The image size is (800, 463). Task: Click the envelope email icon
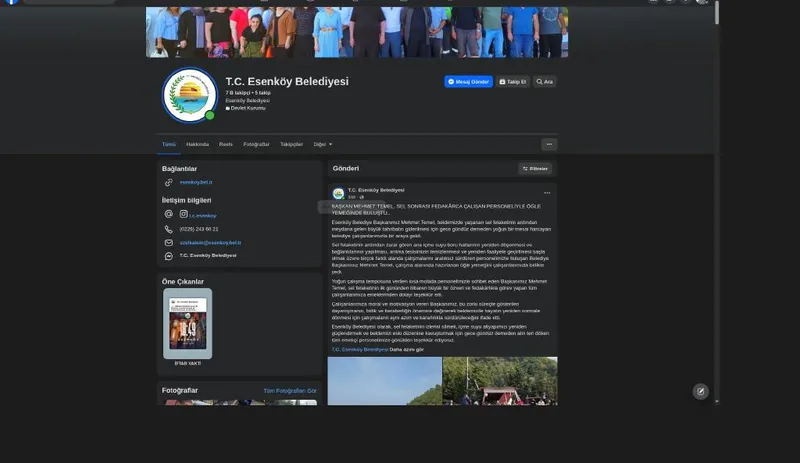[168, 242]
